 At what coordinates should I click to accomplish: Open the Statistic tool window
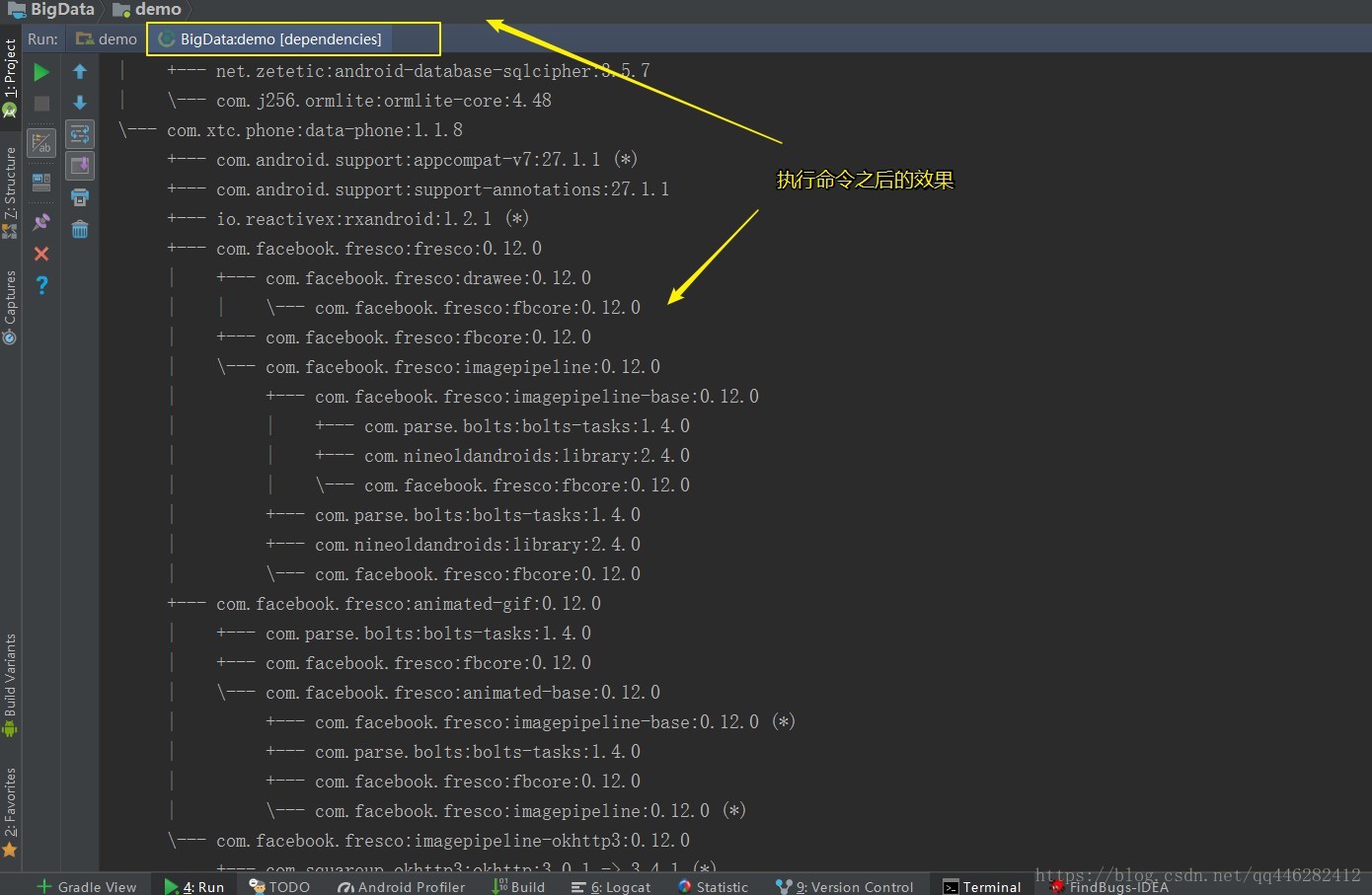point(713,886)
